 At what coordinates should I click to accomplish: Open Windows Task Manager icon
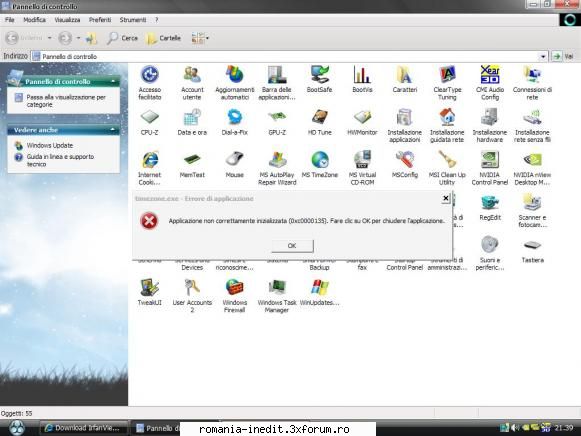(277, 296)
